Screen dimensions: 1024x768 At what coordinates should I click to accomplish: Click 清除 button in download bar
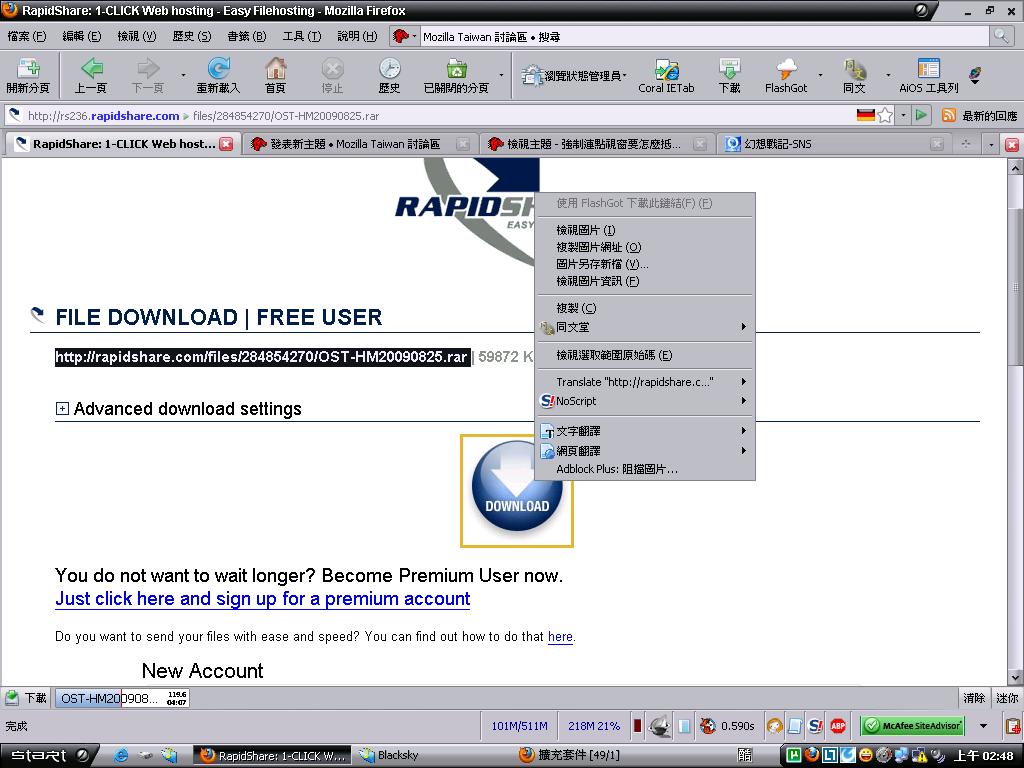click(x=974, y=698)
